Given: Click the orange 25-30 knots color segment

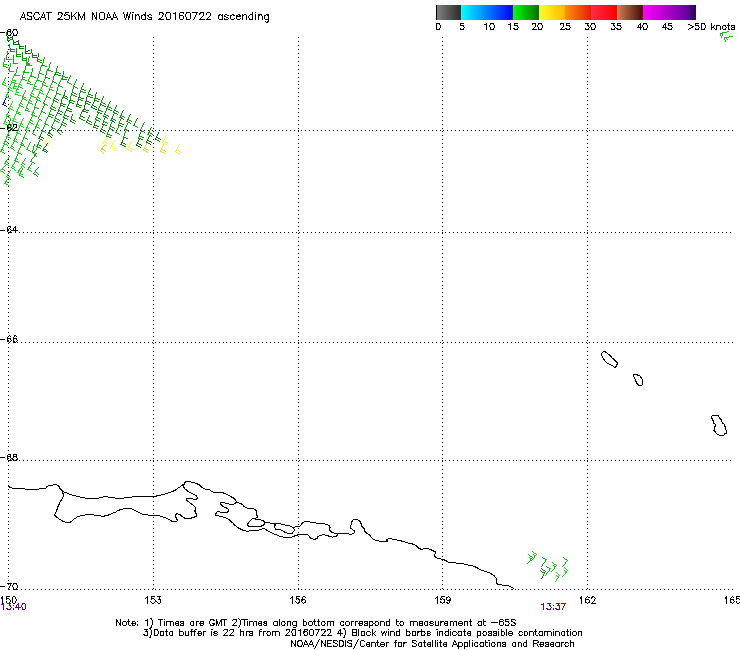Looking at the screenshot, I should click(x=578, y=12).
